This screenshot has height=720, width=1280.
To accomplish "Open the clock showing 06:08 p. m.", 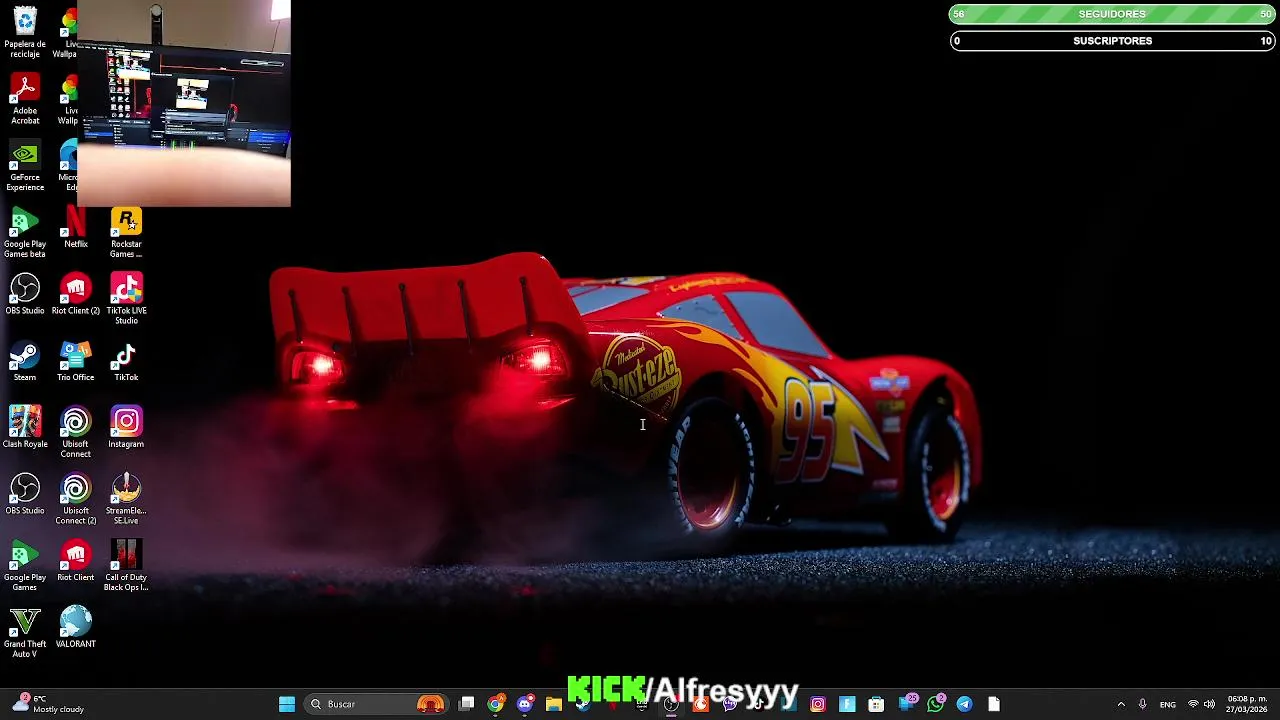I will pyautogui.click(x=1247, y=704).
